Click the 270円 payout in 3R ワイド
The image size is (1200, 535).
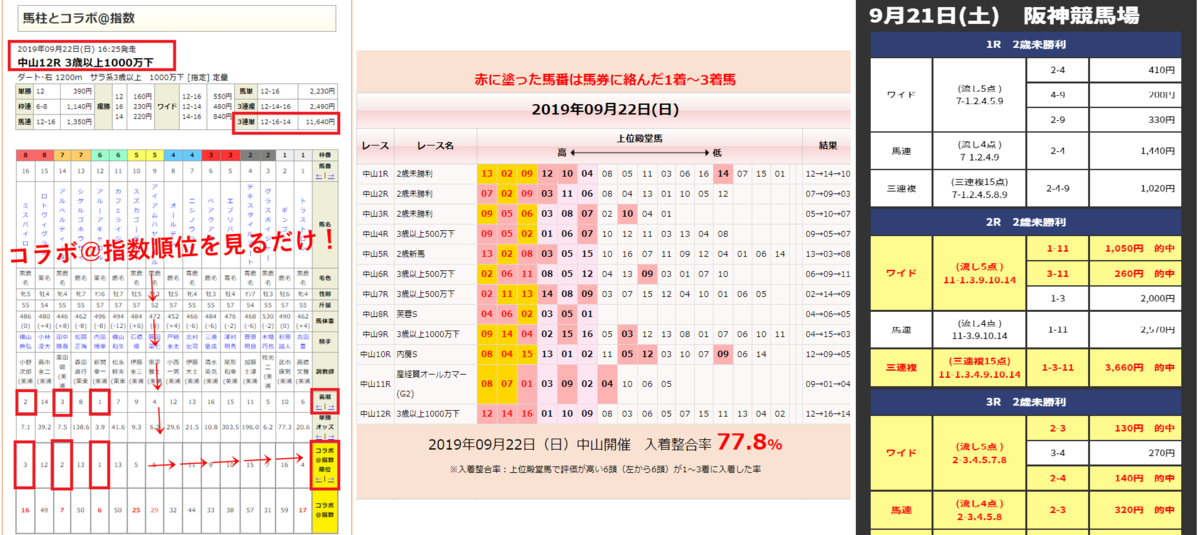coord(1162,453)
